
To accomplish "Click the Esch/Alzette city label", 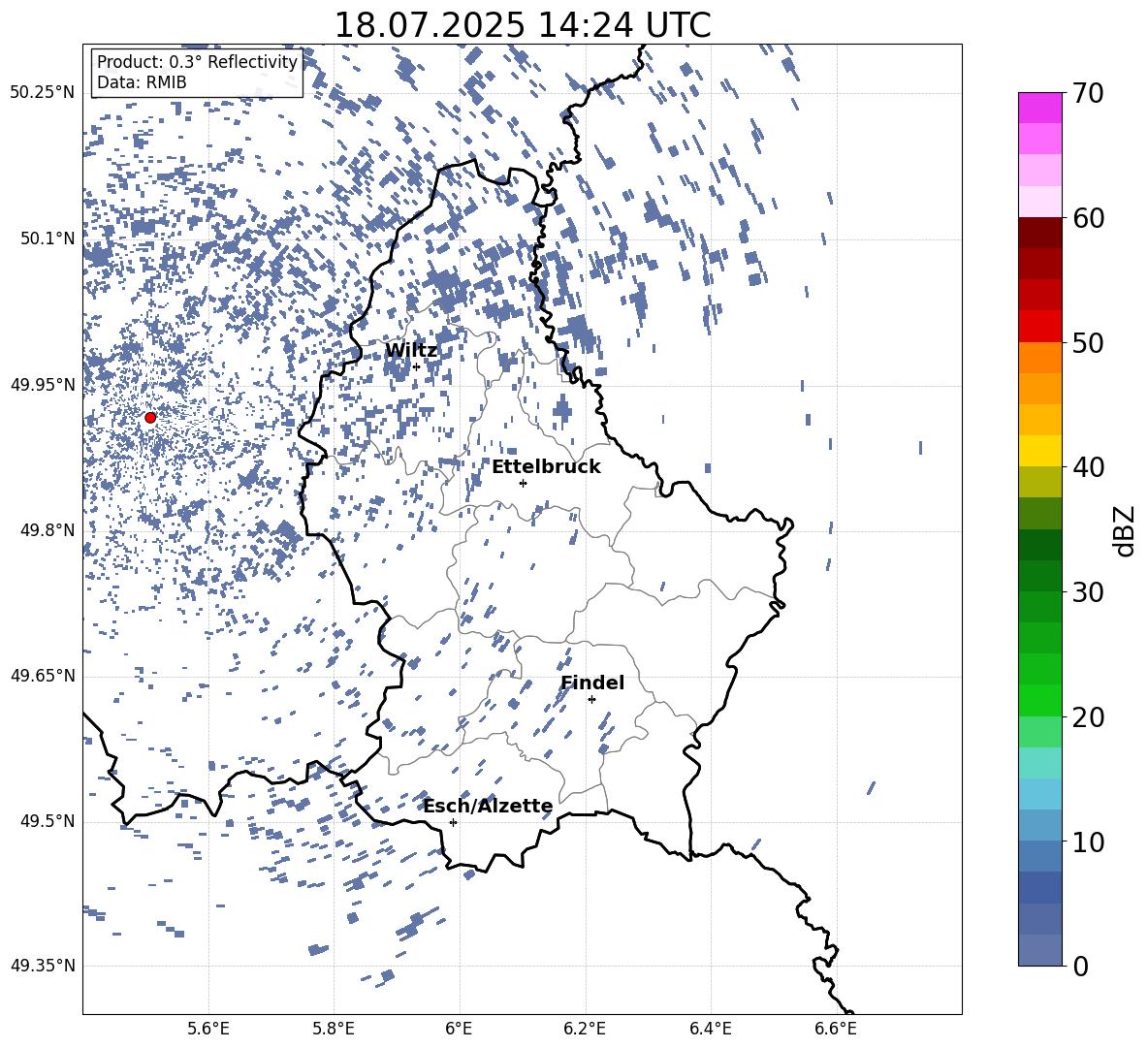I will point(489,807).
